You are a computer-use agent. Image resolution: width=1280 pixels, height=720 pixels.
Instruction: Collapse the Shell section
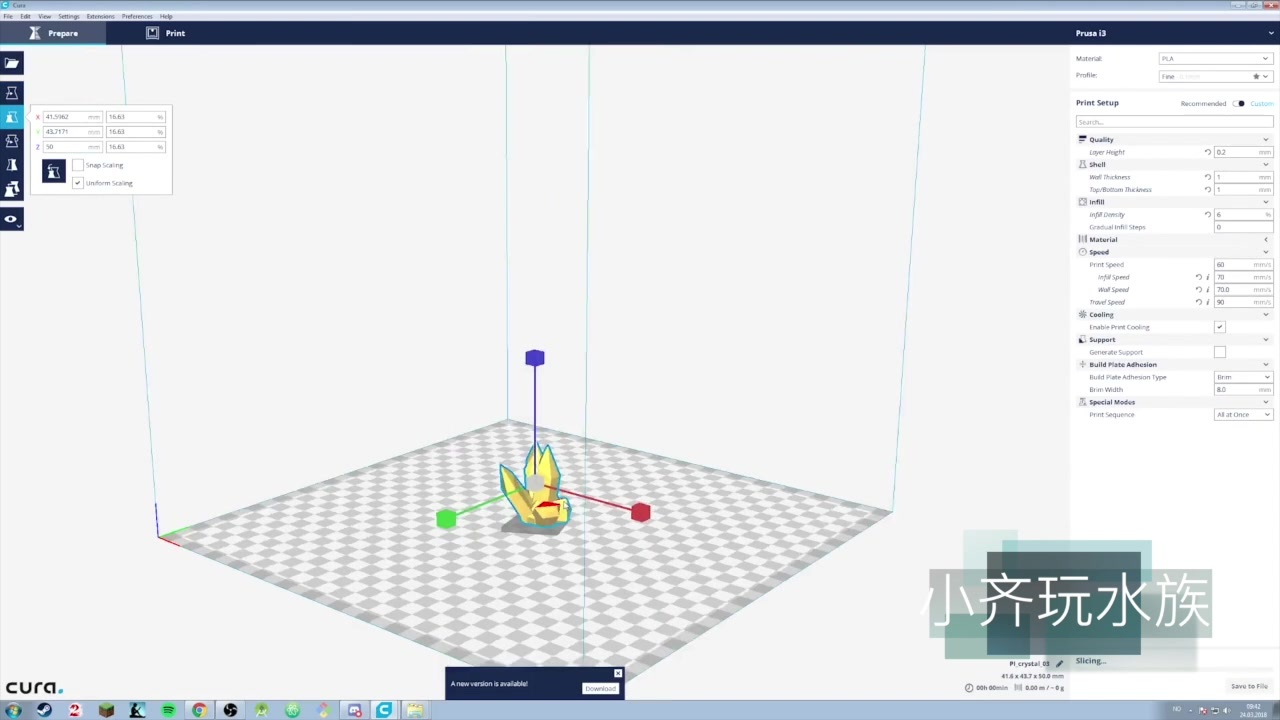coord(1174,164)
